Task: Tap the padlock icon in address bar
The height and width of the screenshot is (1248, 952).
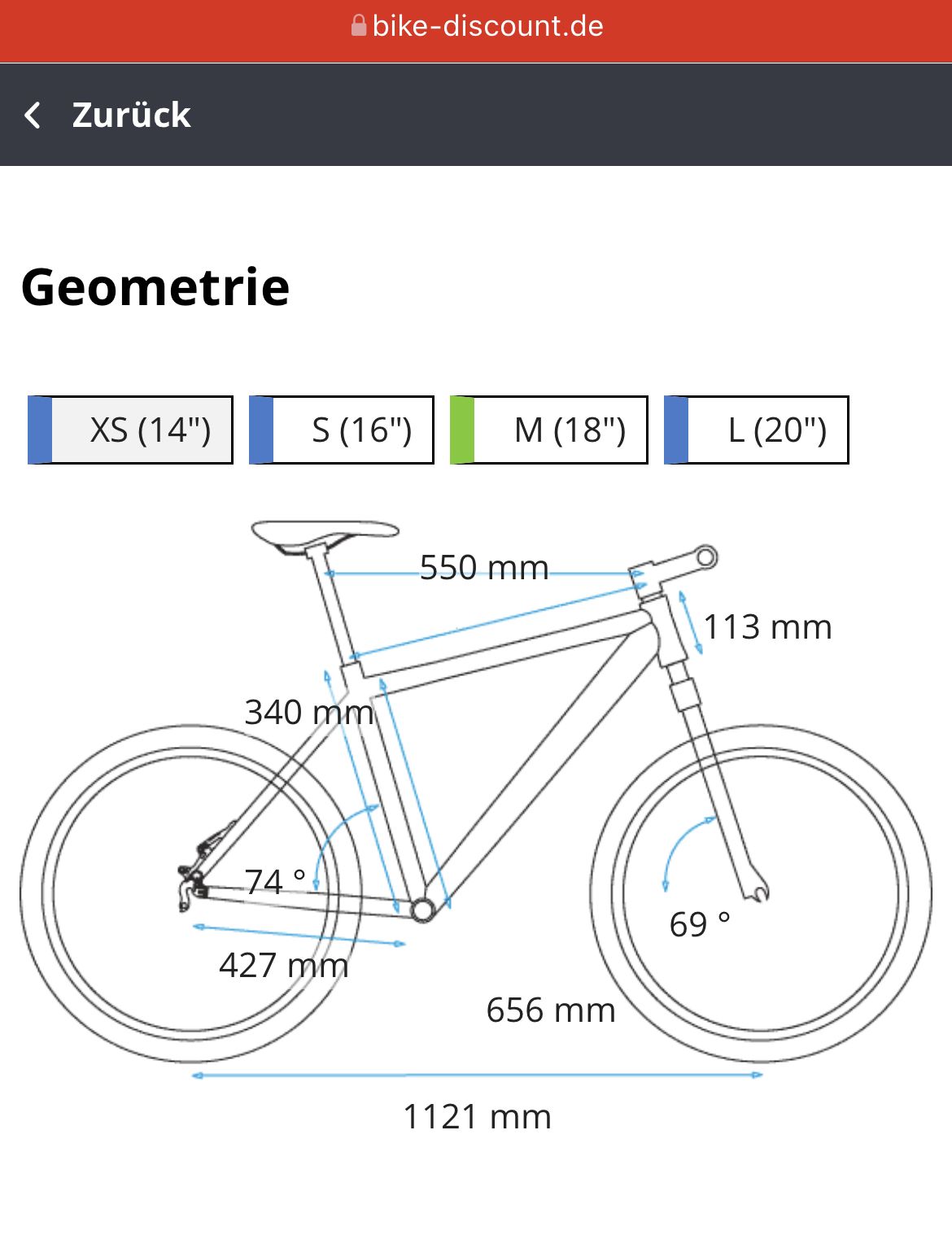Action: click(x=359, y=26)
